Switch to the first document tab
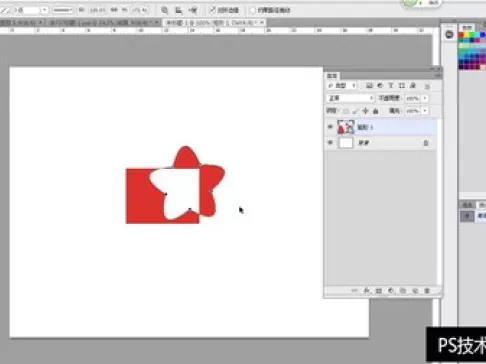The height and width of the screenshot is (364, 486). 21,23
